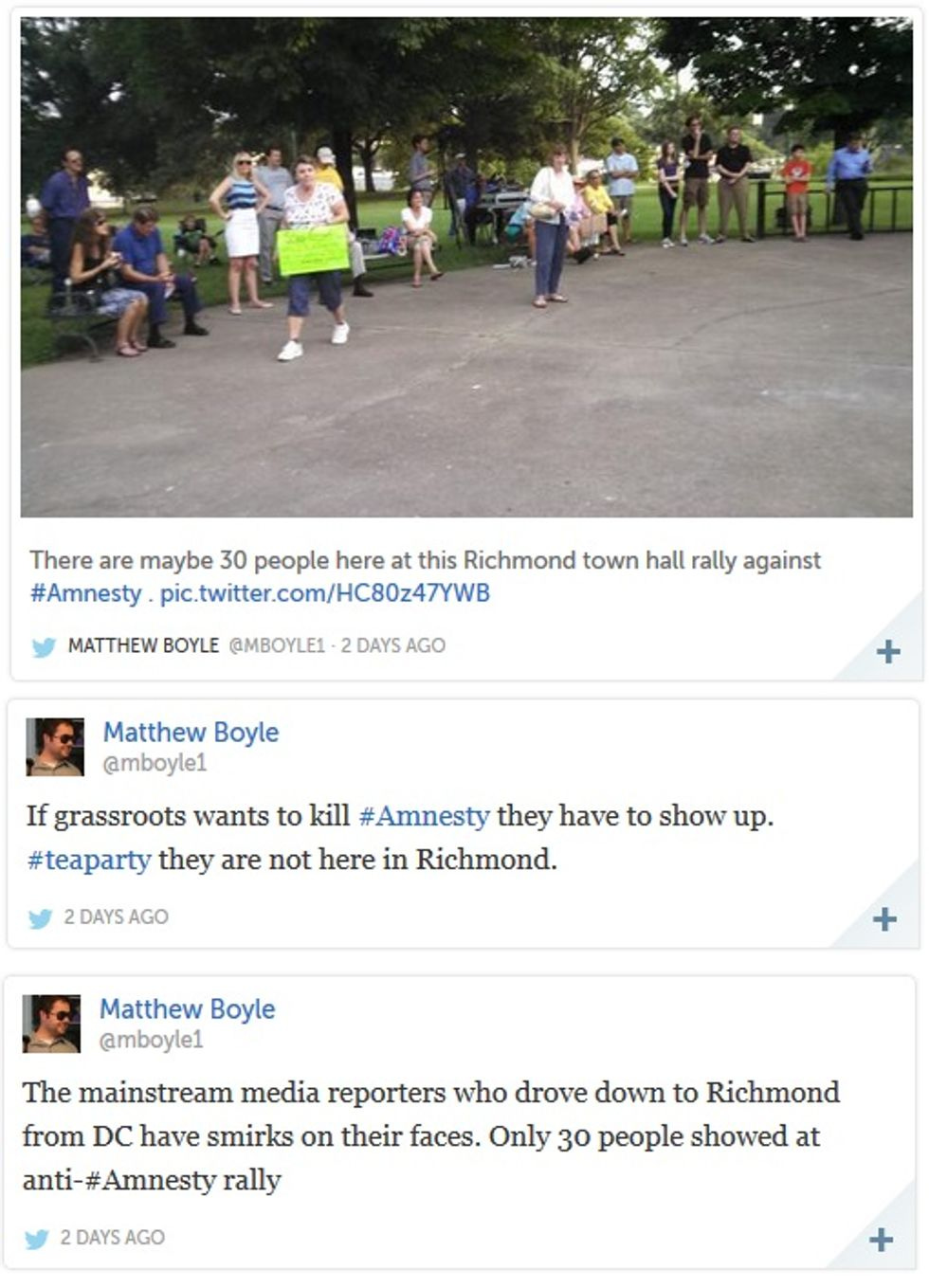Click the 2 DAYS AGO timestamp in photo credit
The image size is (929, 1288).
[x=393, y=645]
